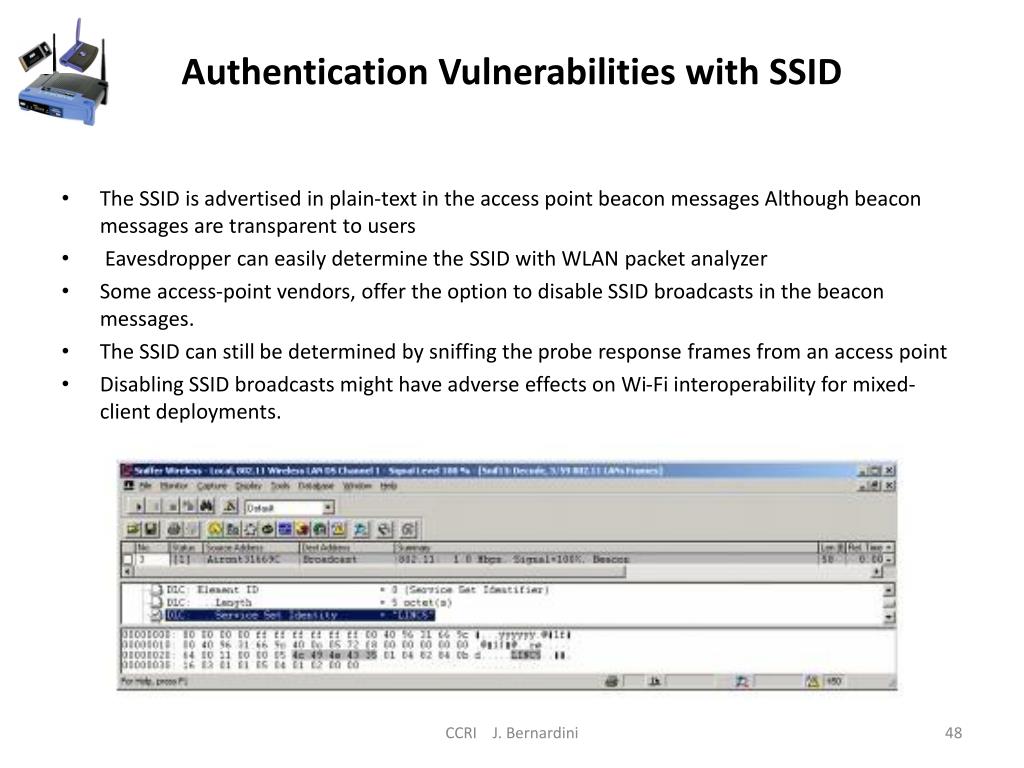1024x768 pixels.
Task: Click the decode pane scroll up arrow
Action: pyautogui.click(x=888, y=590)
